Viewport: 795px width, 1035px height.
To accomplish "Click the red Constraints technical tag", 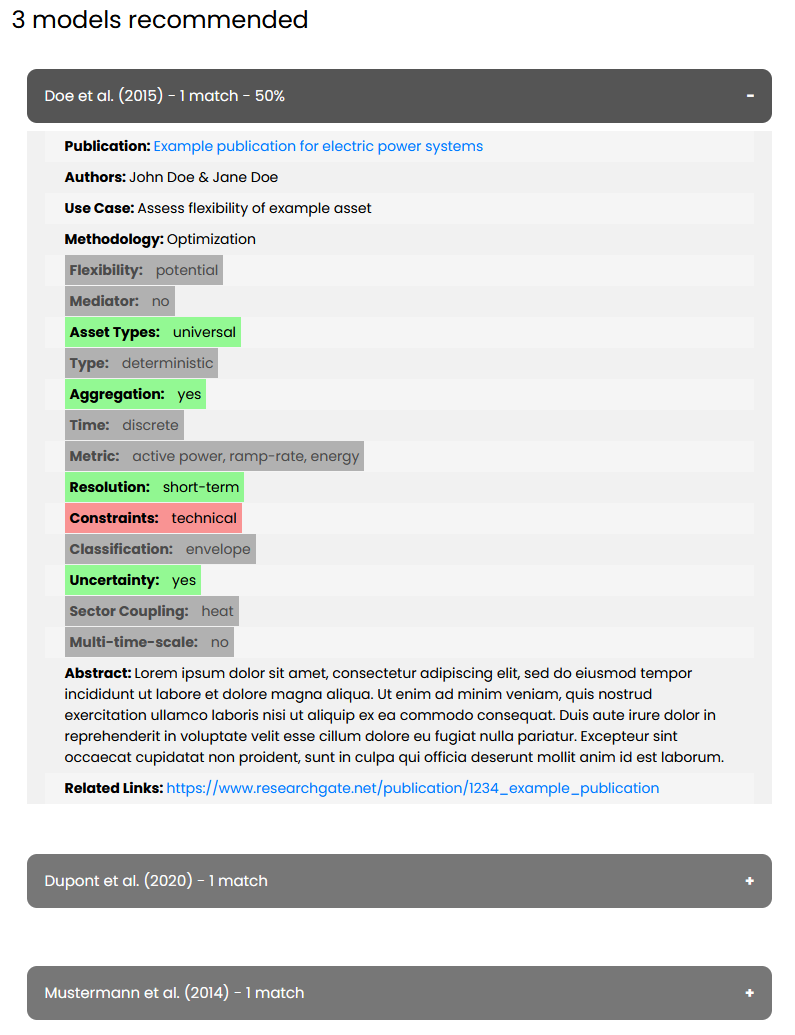I will pos(153,518).
